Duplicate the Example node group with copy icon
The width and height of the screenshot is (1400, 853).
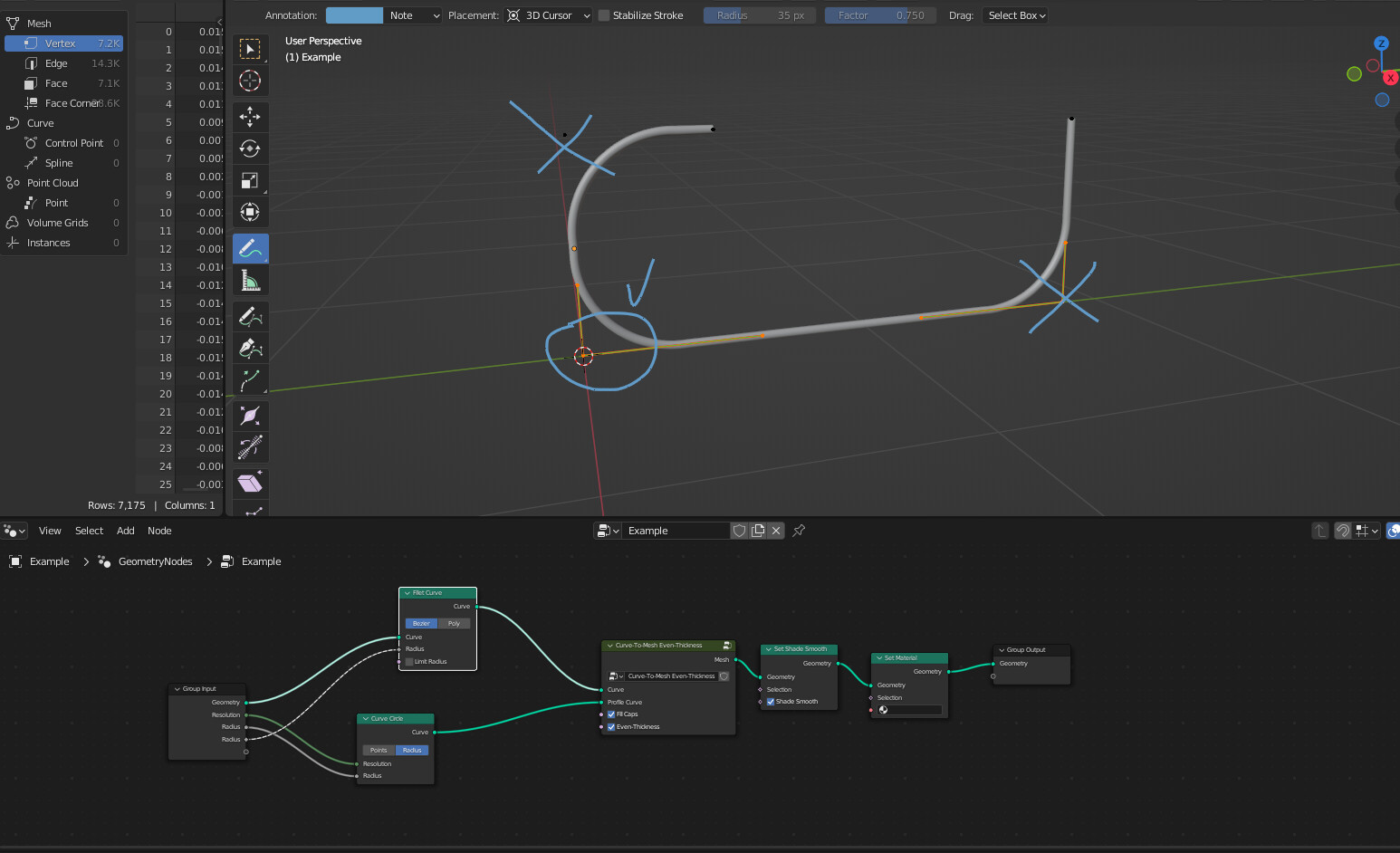click(x=758, y=531)
